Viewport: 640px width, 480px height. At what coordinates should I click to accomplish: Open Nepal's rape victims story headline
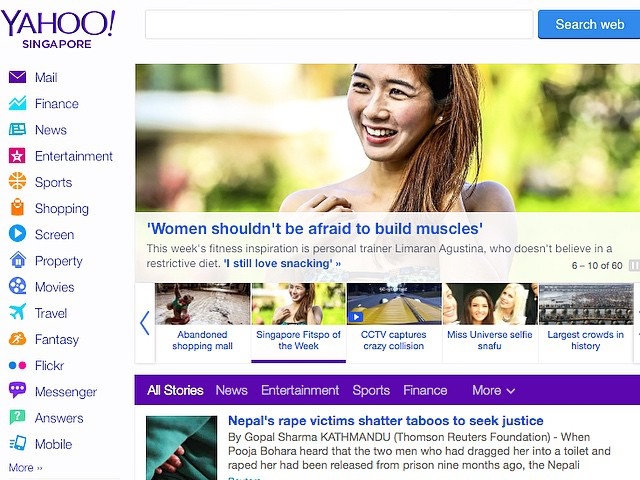tap(386, 420)
